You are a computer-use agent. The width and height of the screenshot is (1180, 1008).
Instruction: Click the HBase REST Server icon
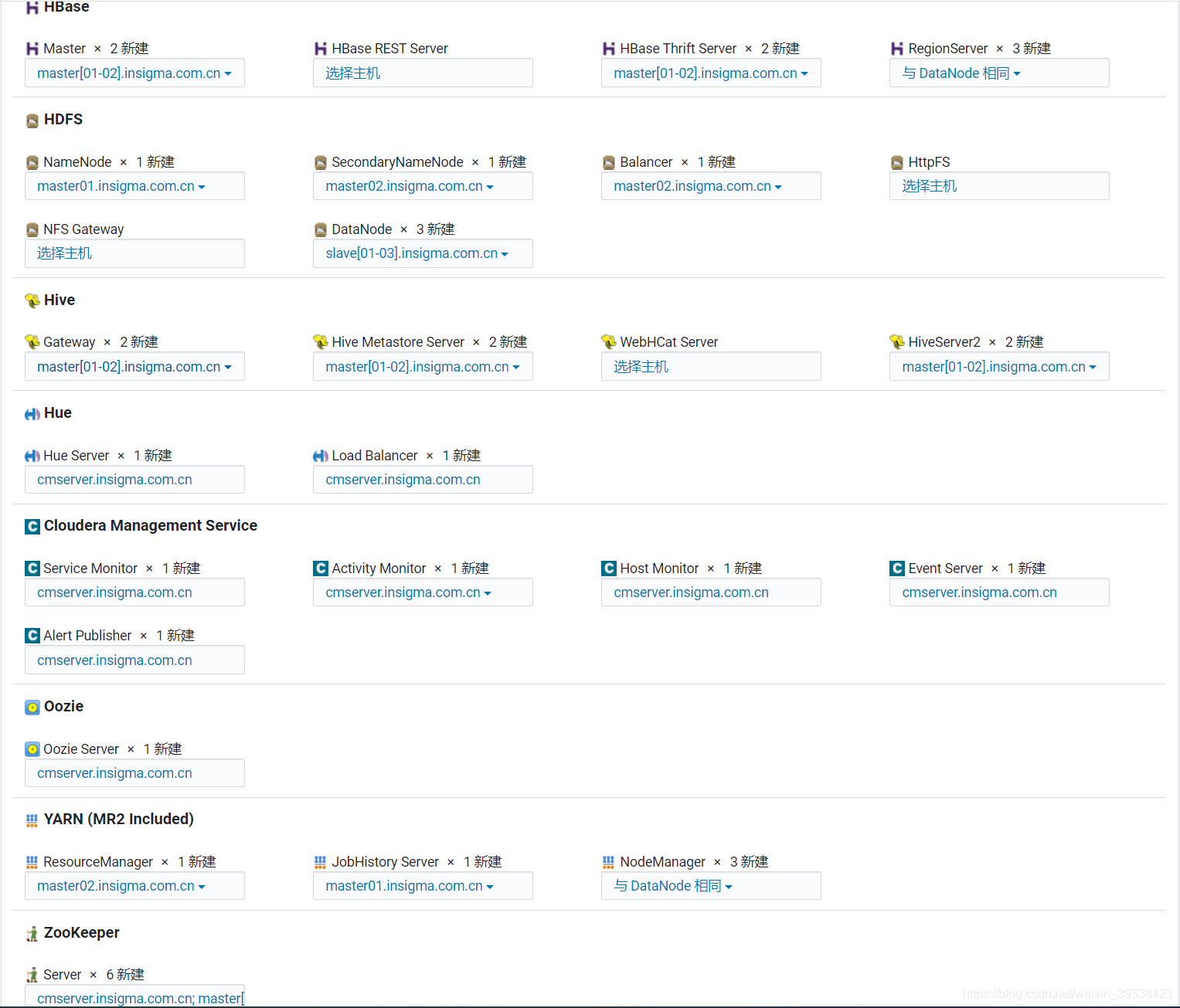tap(321, 49)
